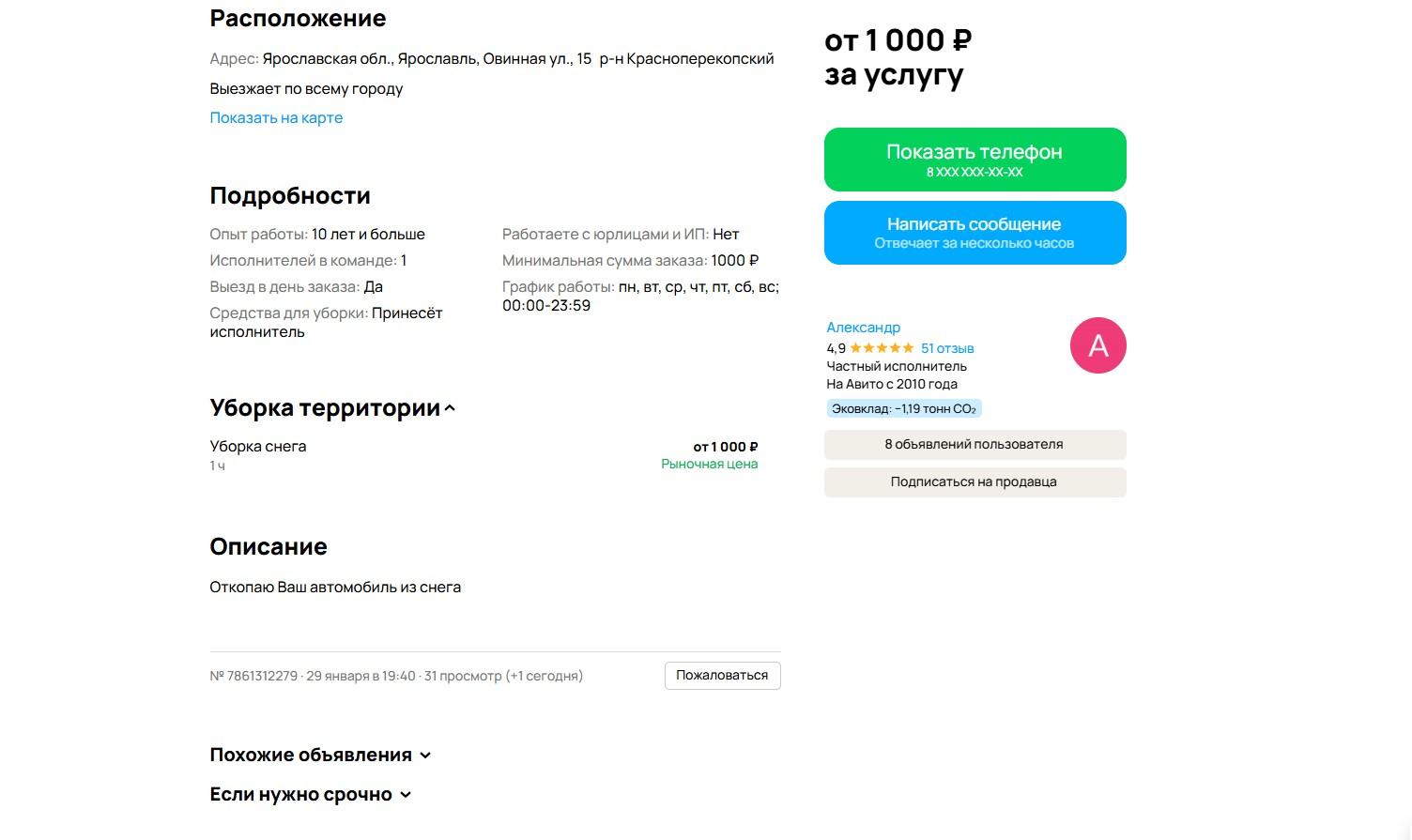The image size is (1412, 840).
Task: Click the green Рыночная цена label
Action: pos(709,465)
